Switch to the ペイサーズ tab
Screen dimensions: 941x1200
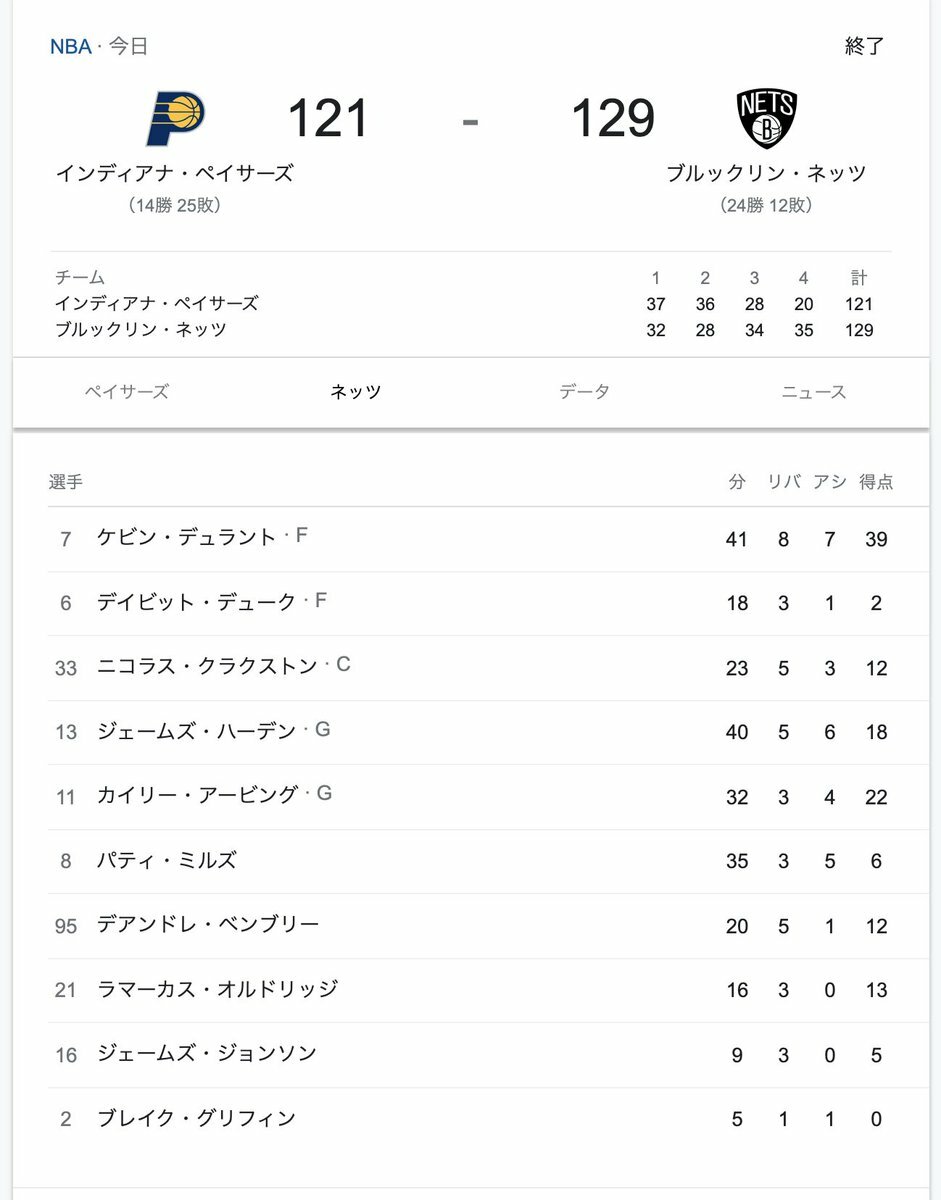click(x=127, y=392)
